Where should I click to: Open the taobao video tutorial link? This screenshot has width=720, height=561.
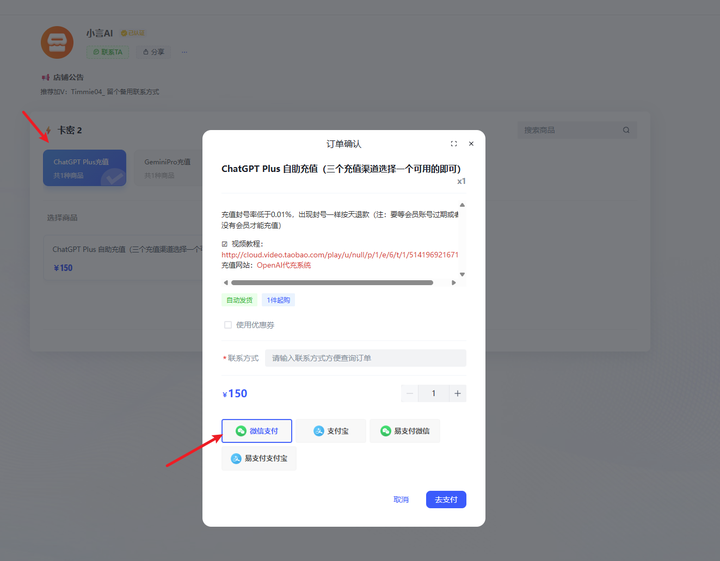[340, 254]
